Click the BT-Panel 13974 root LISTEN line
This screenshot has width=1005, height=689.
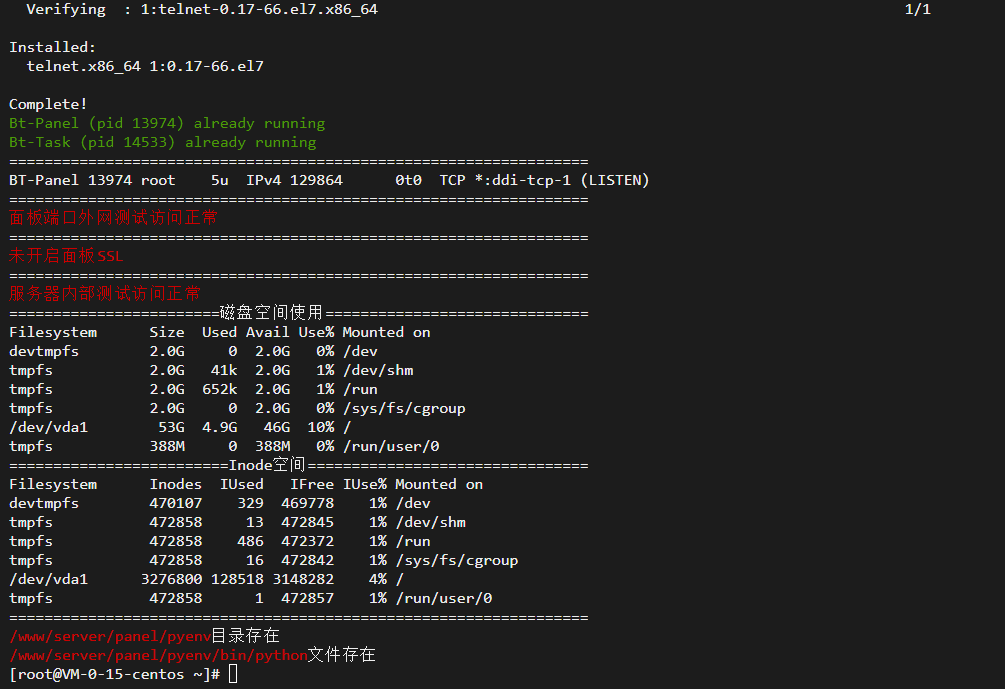pyautogui.click(x=329, y=180)
